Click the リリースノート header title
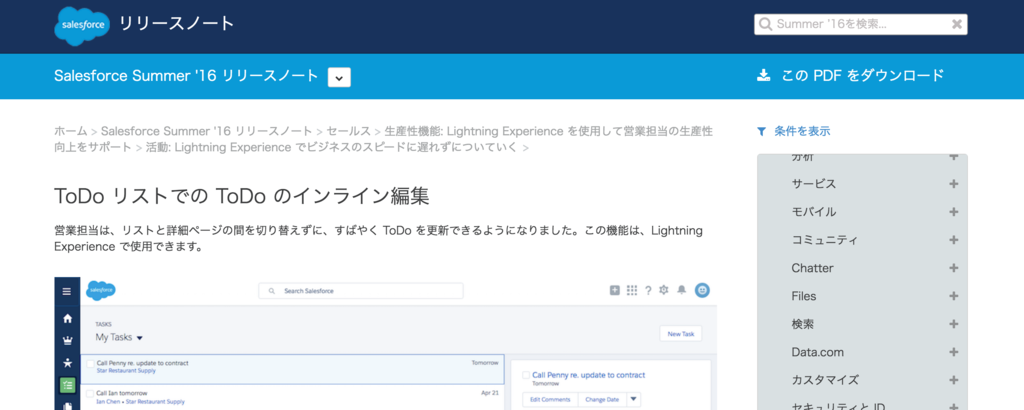Screen dimensions: 1024x410 [x=176, y=24]
